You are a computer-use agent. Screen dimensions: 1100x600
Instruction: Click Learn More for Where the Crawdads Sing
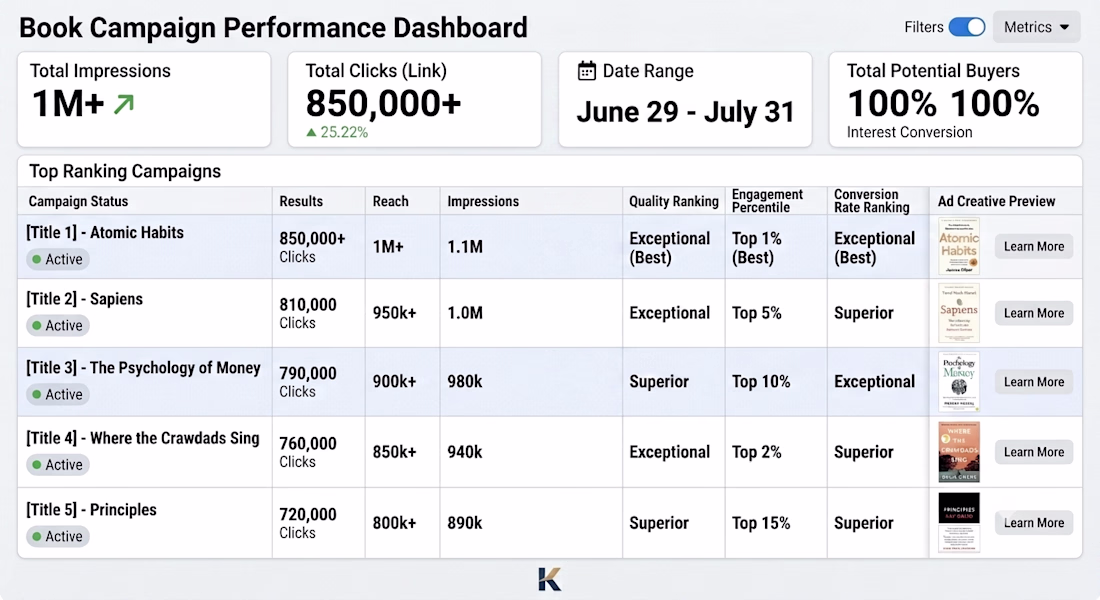(1033, 452)
